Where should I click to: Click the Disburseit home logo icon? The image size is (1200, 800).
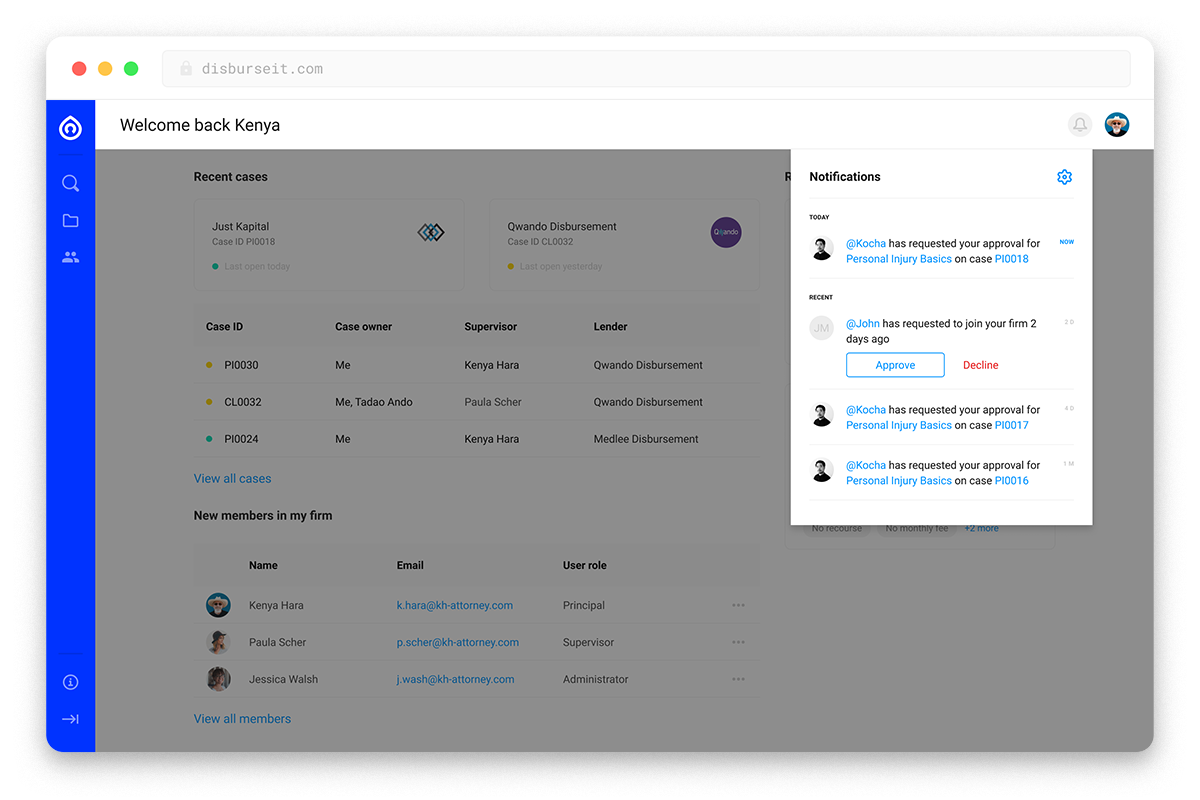coord(70,127)
